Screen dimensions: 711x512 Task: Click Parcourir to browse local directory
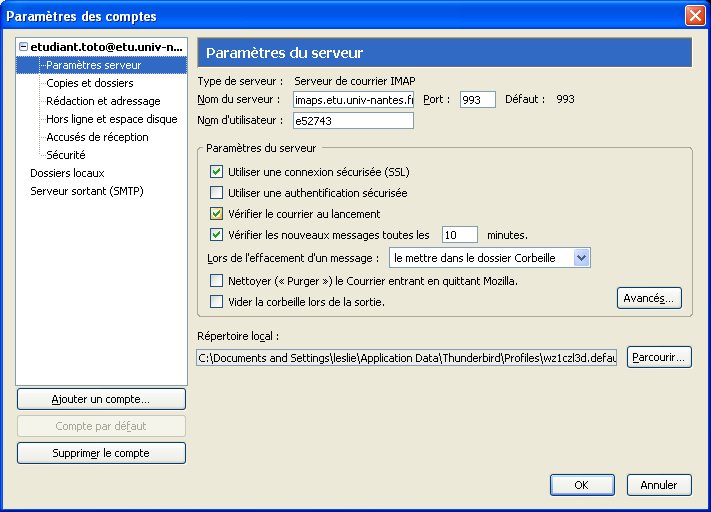659,357
